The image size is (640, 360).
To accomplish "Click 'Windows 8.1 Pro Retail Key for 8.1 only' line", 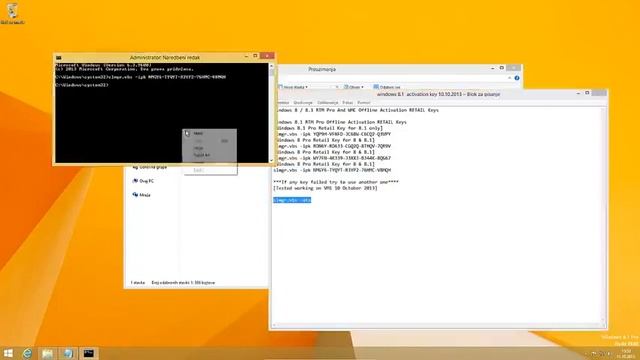I will pos(328,128).
